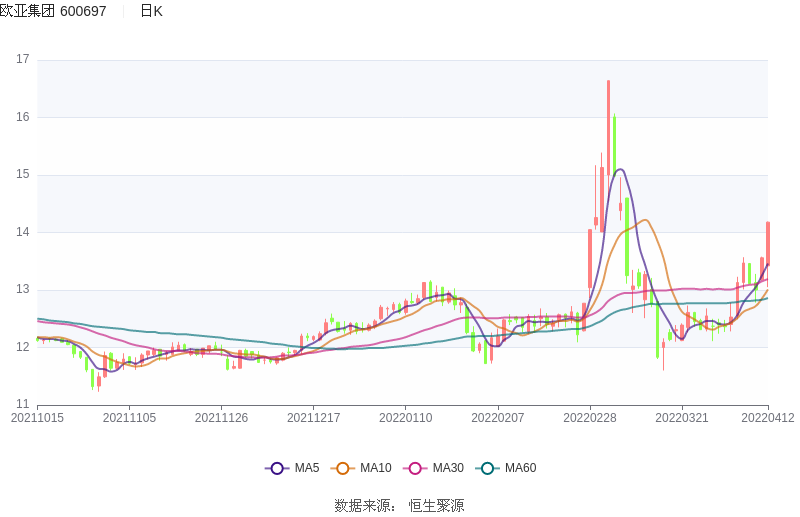Click the 欧亚集团 600697 stock title
Viewport: 800px width, 517px height.
53,11
